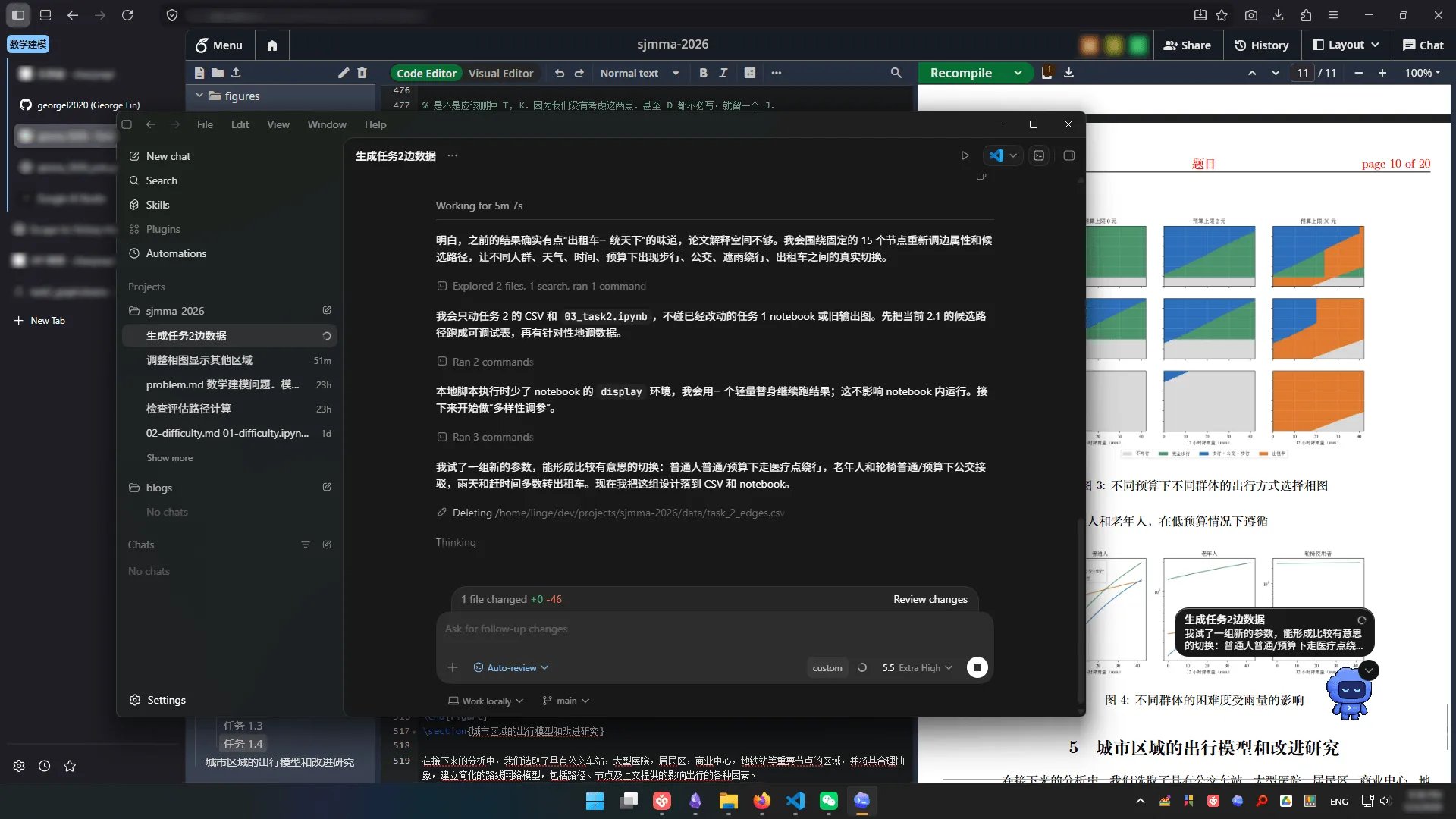Zoom in the PDF preview
This screenshot has height=819, width=1456.
pos(1382,74)
